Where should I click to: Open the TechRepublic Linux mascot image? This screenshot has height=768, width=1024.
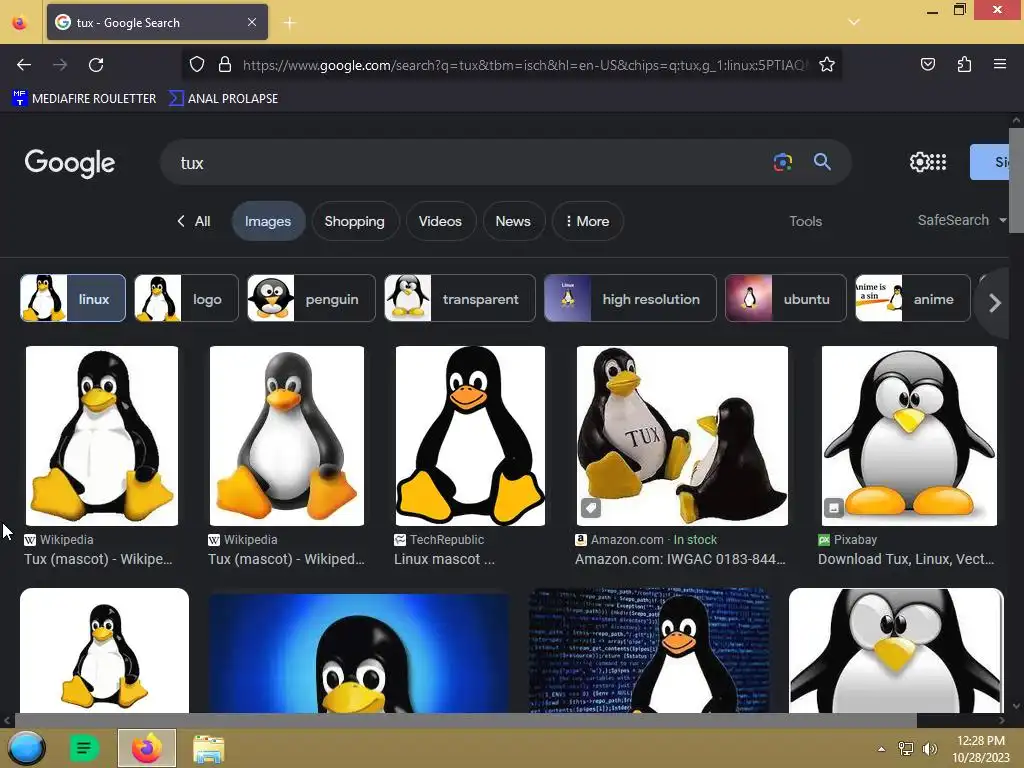click(470, 436)
